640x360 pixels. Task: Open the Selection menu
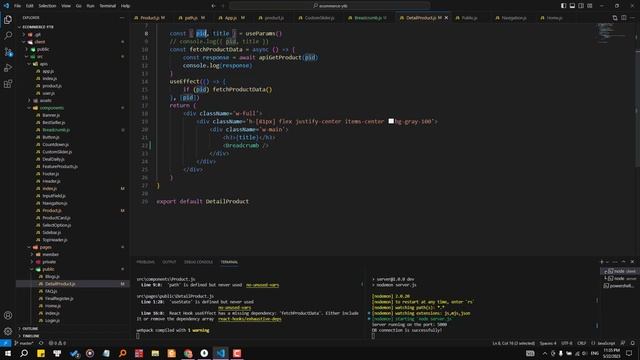coord(47,6)
